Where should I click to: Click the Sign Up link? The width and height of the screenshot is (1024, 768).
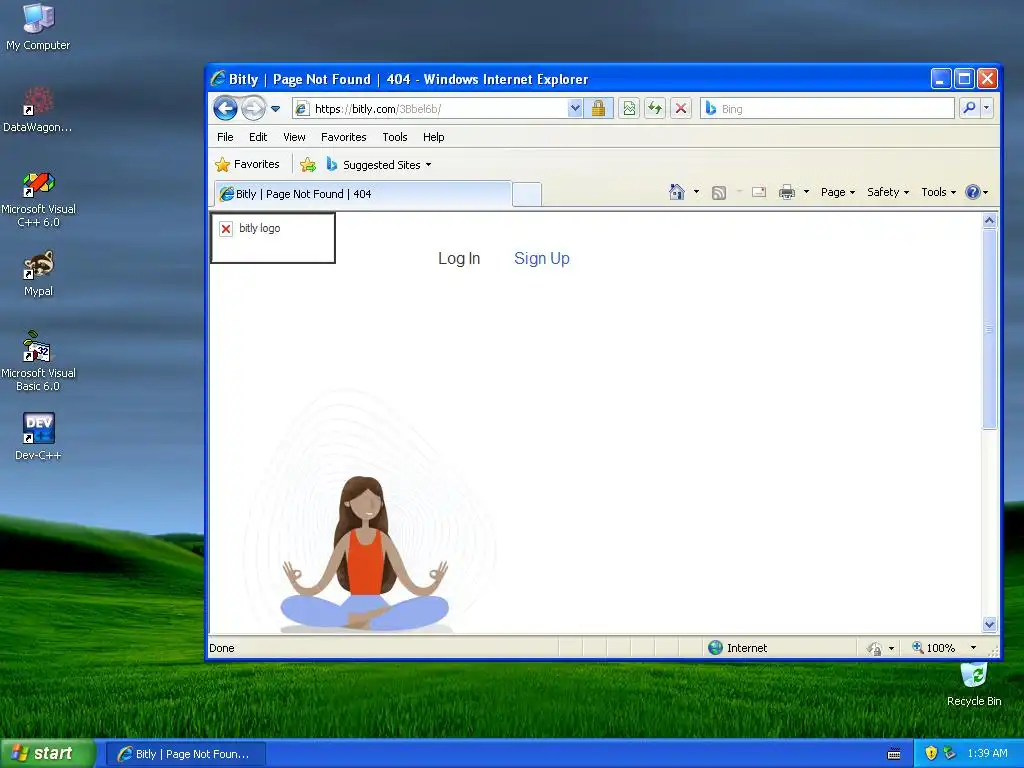coord(542,259)
